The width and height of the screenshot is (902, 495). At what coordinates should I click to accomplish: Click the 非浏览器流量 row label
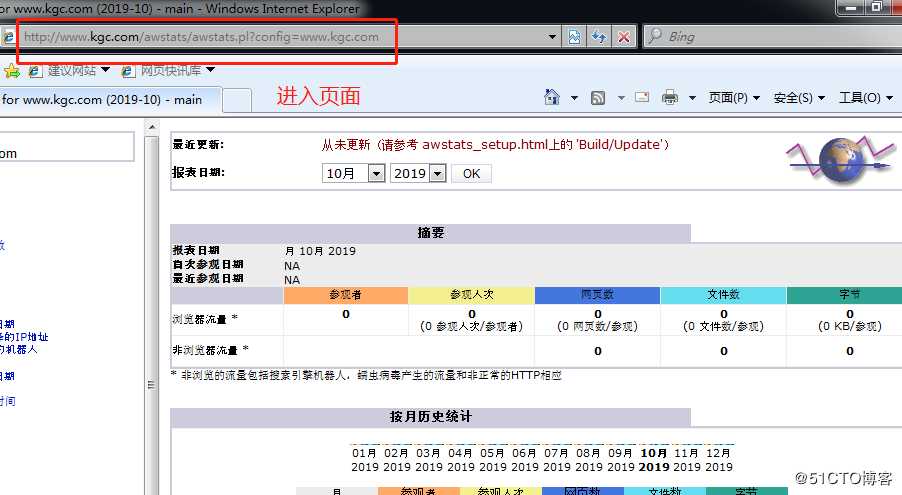211,350
